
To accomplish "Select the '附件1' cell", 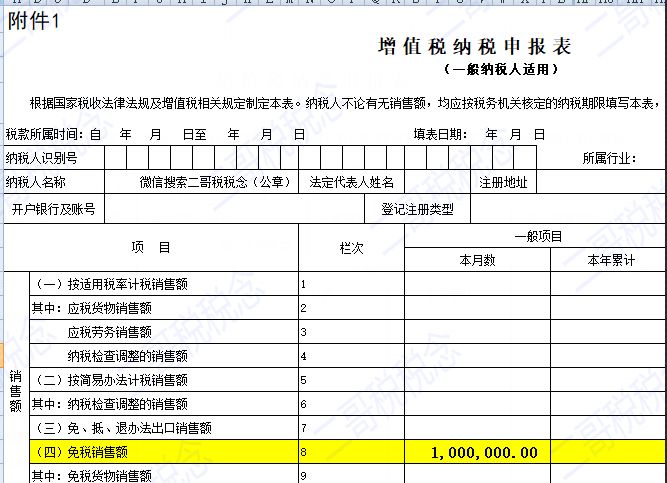I will 33,21.
